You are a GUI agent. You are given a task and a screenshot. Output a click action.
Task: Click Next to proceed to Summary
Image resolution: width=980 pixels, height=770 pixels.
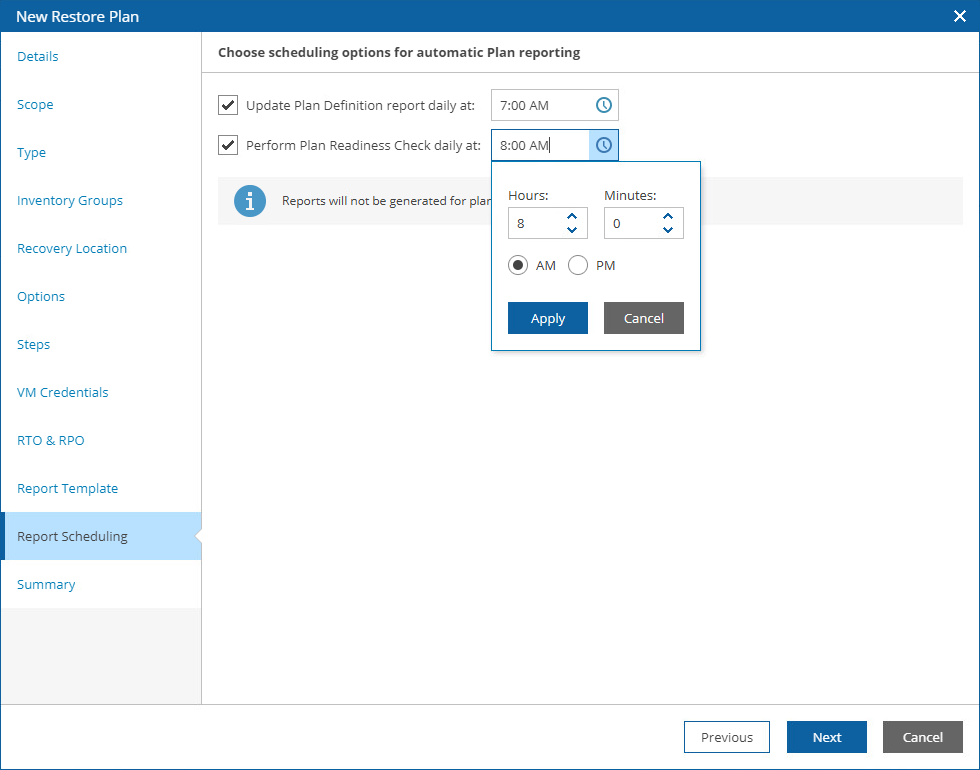pos(826,737)
